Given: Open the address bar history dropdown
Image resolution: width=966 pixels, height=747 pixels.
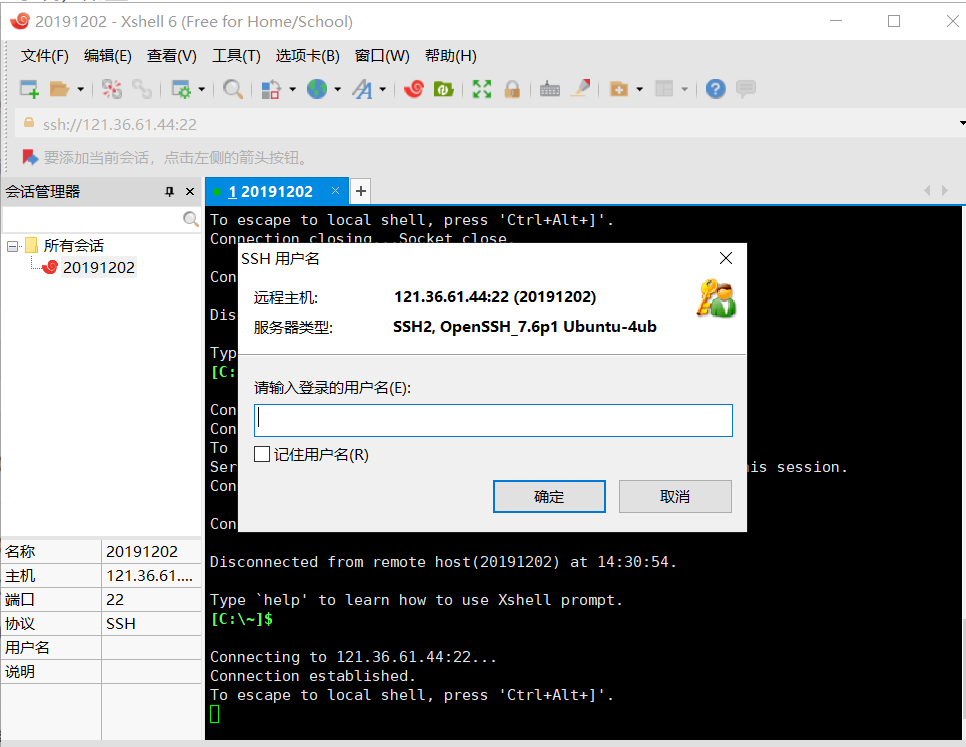Looking at the screenshot, I should (962, 123).
